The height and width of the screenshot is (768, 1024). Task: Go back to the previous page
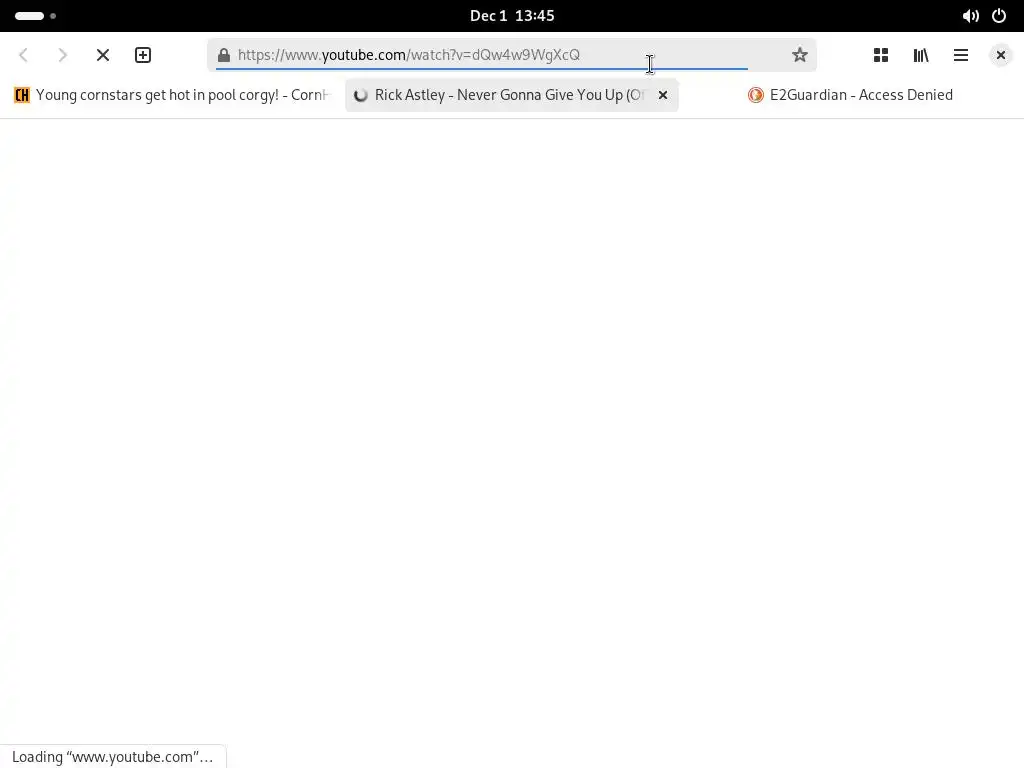click(x=24, y=55)
